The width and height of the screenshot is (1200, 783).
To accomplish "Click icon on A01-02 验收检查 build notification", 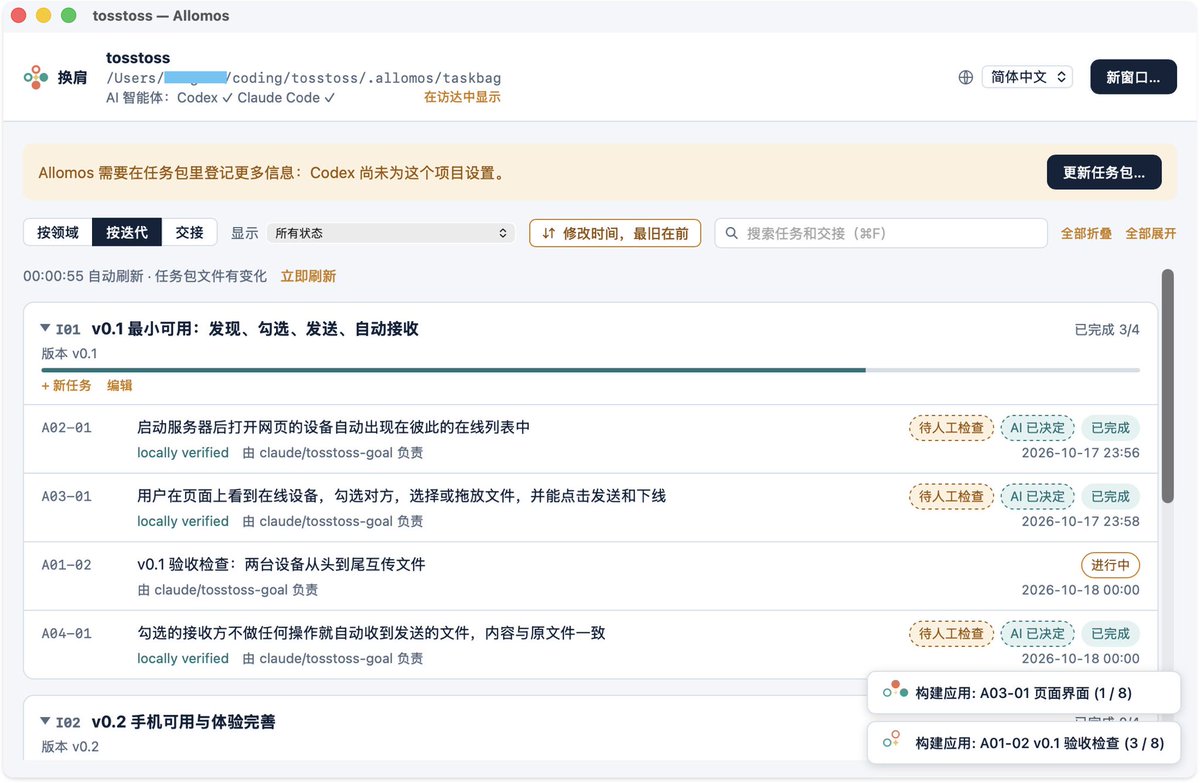I will [890, 742].
